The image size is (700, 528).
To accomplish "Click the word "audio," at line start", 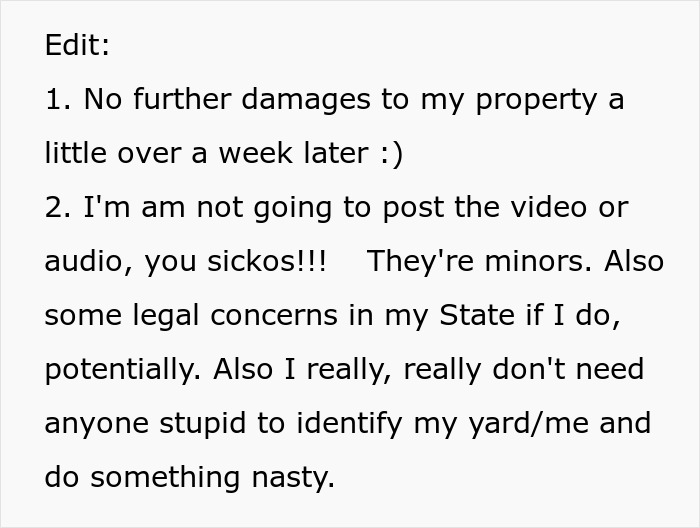I will 88,262.
